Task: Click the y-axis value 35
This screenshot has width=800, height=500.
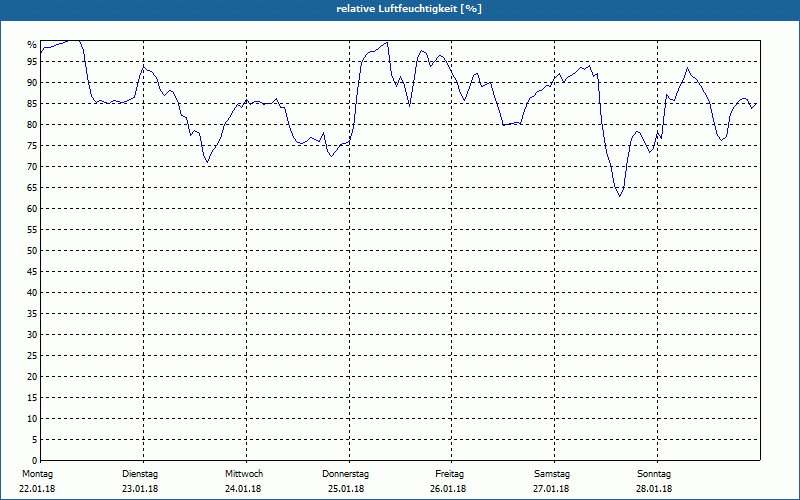Action: point(32,314)
